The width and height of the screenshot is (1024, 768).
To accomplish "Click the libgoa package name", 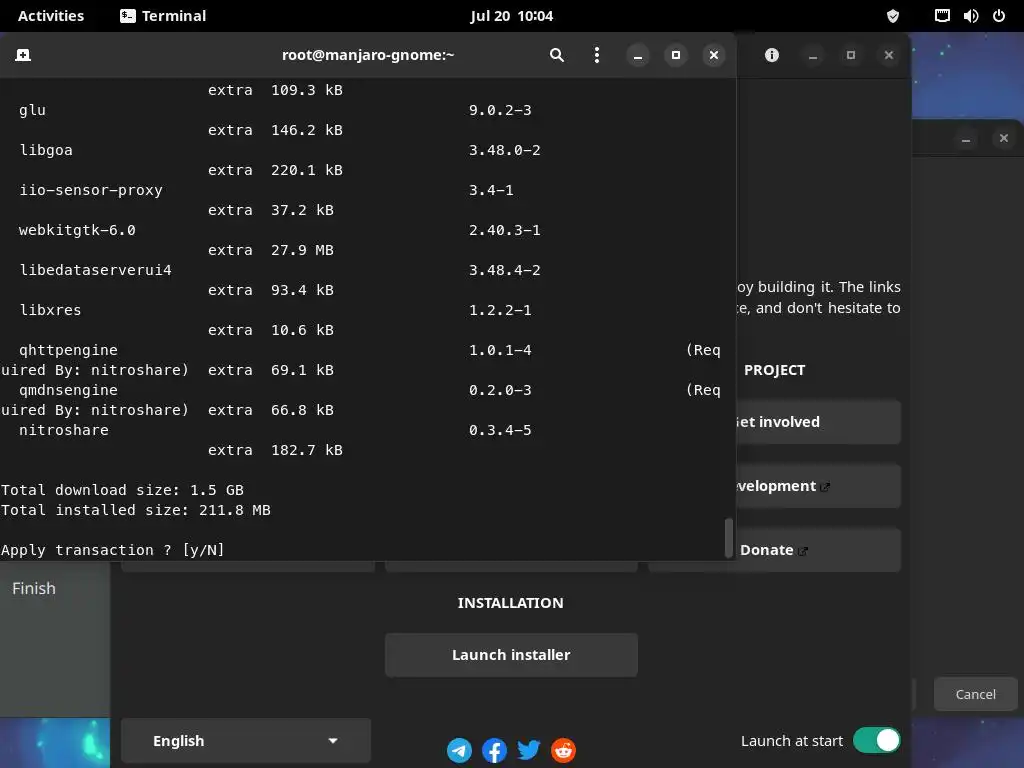I will (46, 150).
